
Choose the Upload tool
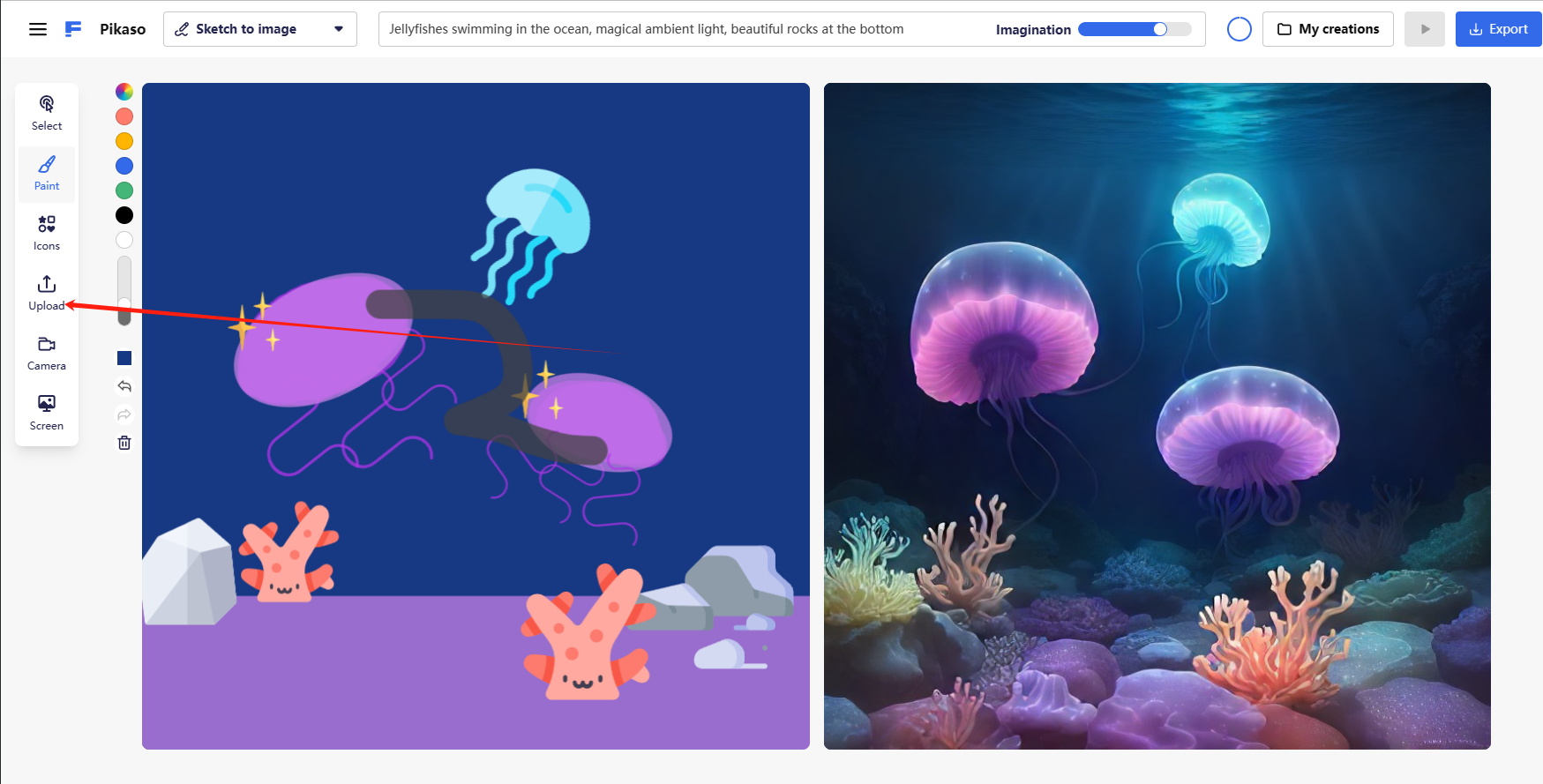click(47, 294)
